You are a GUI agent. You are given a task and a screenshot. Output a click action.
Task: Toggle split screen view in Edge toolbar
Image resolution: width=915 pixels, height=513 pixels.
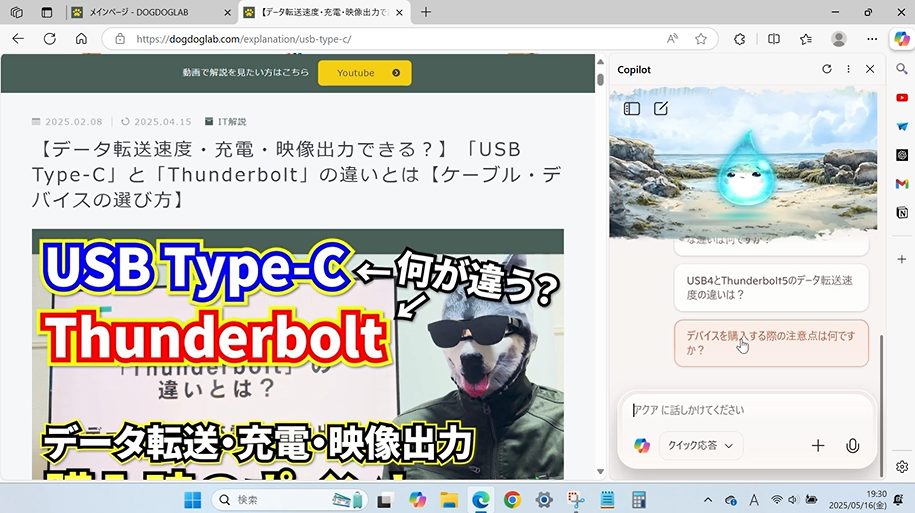pos(773,39)
